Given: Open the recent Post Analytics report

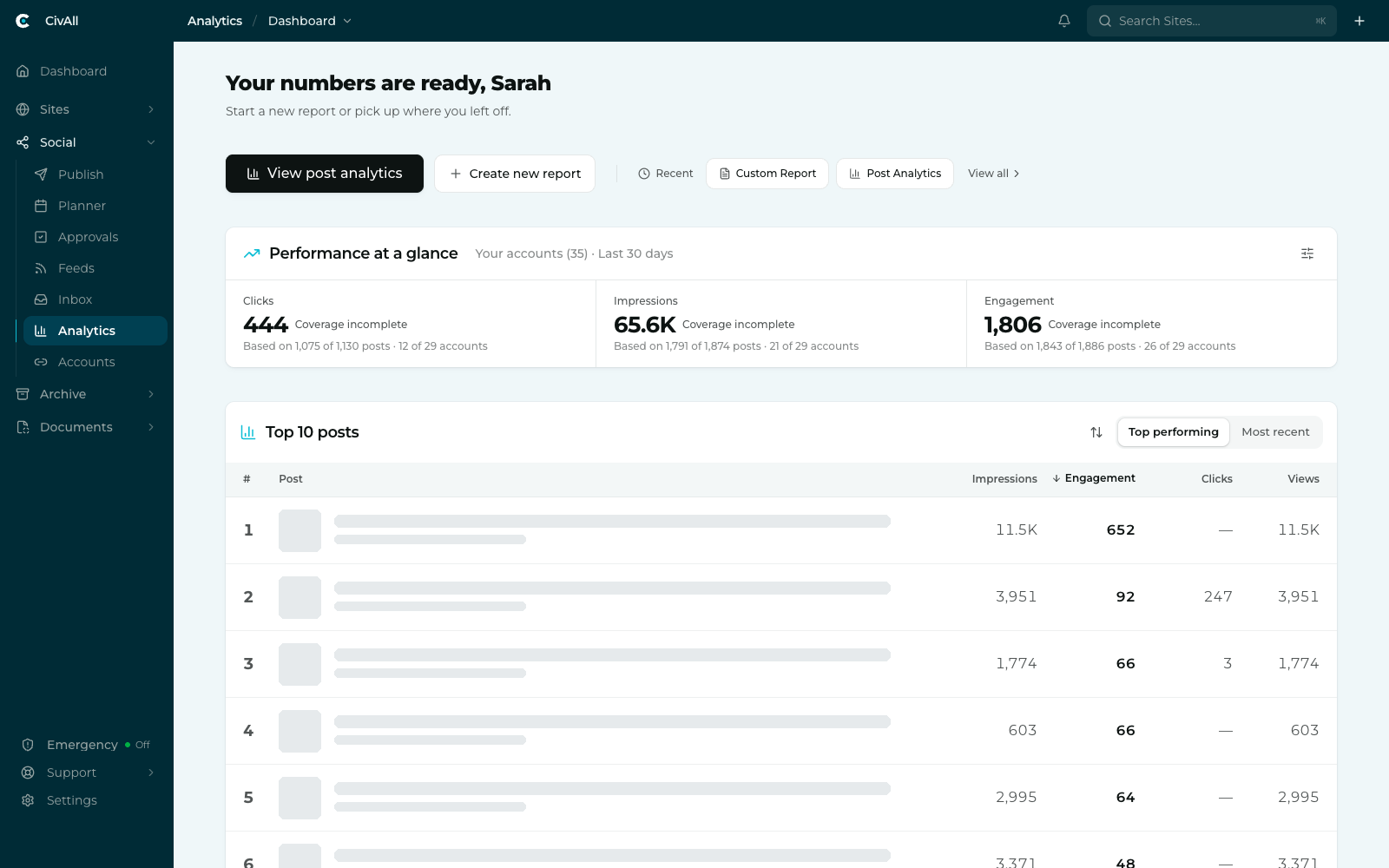Looking at the screenshot, I should coord(895,174).
